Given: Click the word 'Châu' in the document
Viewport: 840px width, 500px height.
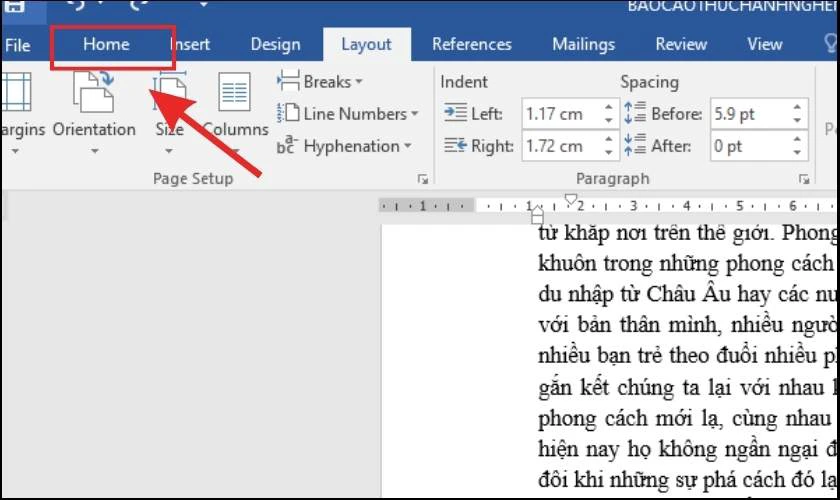Looking at the screenshot, I should [671, 294].
